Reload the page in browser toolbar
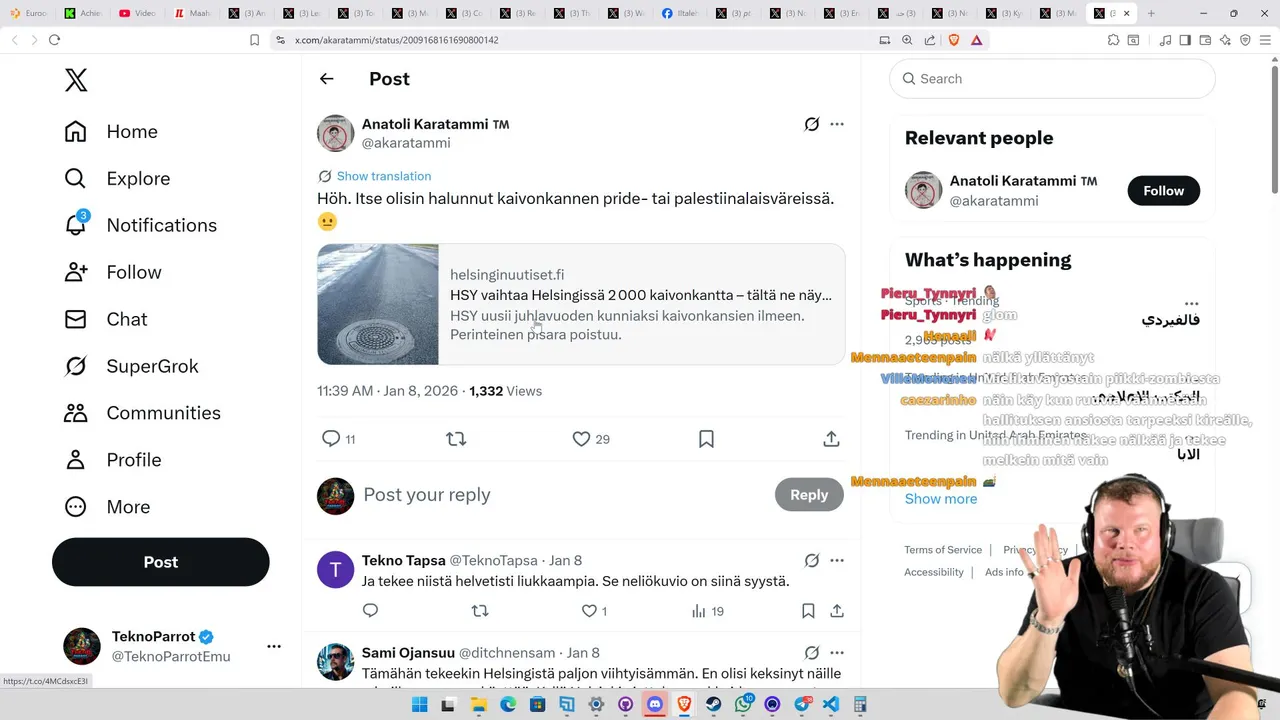 click(54, 40)
